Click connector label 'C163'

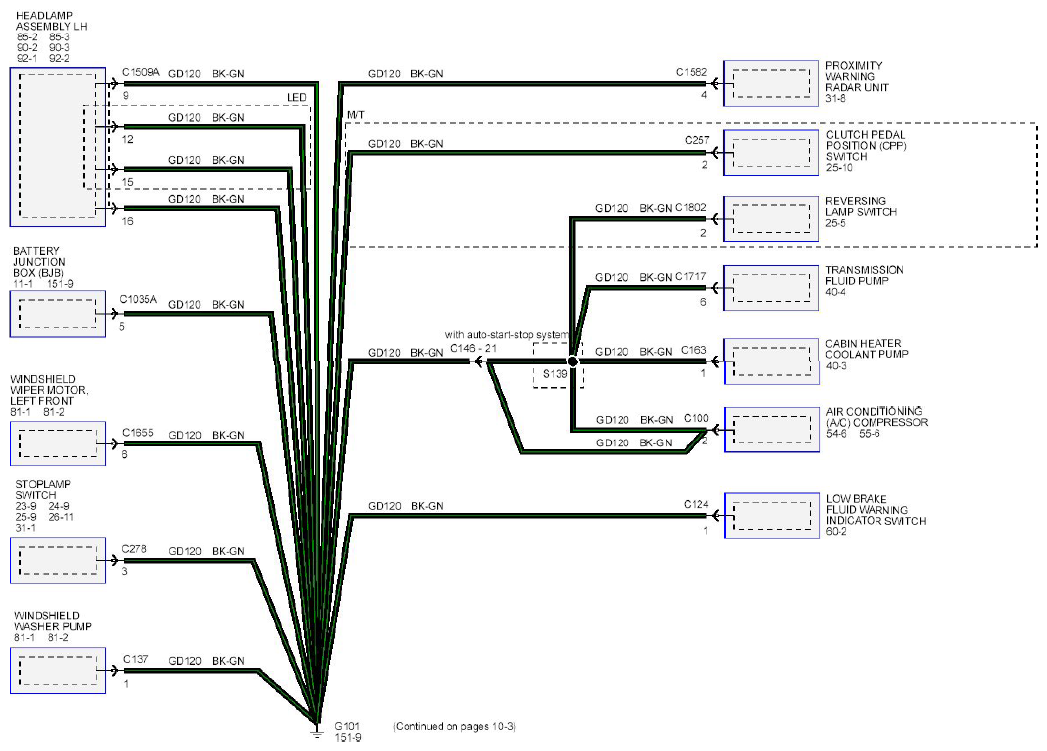[694, 350]
